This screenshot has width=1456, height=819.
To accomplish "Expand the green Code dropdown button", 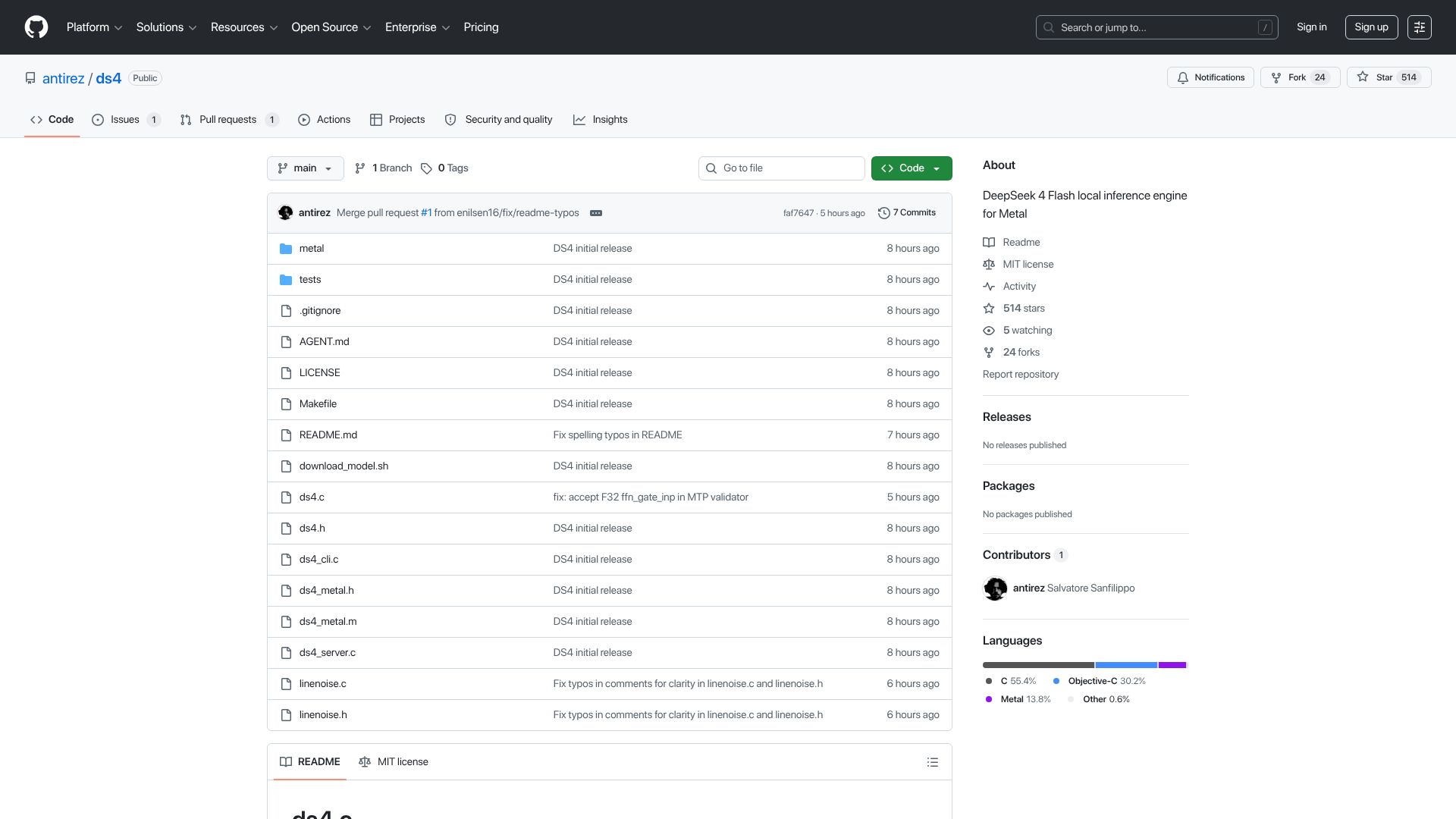I will point(912,168).
